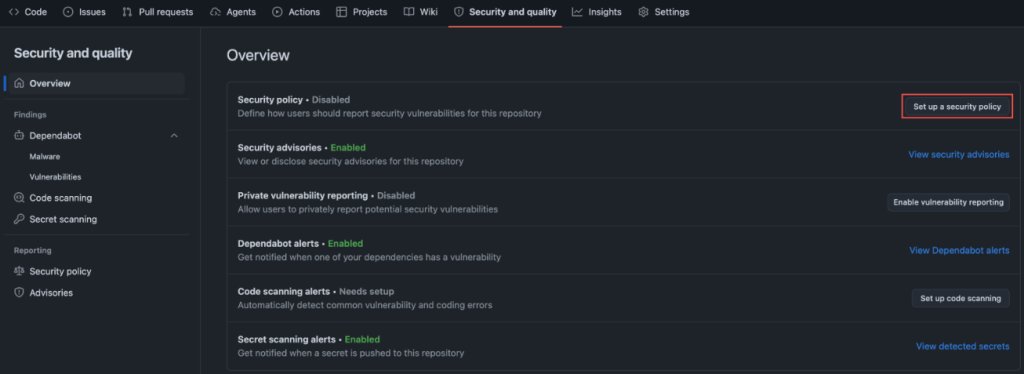Click description 'Get notified when a secret is pushed'
The image size is (1024, 374).
tap(351, 353)
